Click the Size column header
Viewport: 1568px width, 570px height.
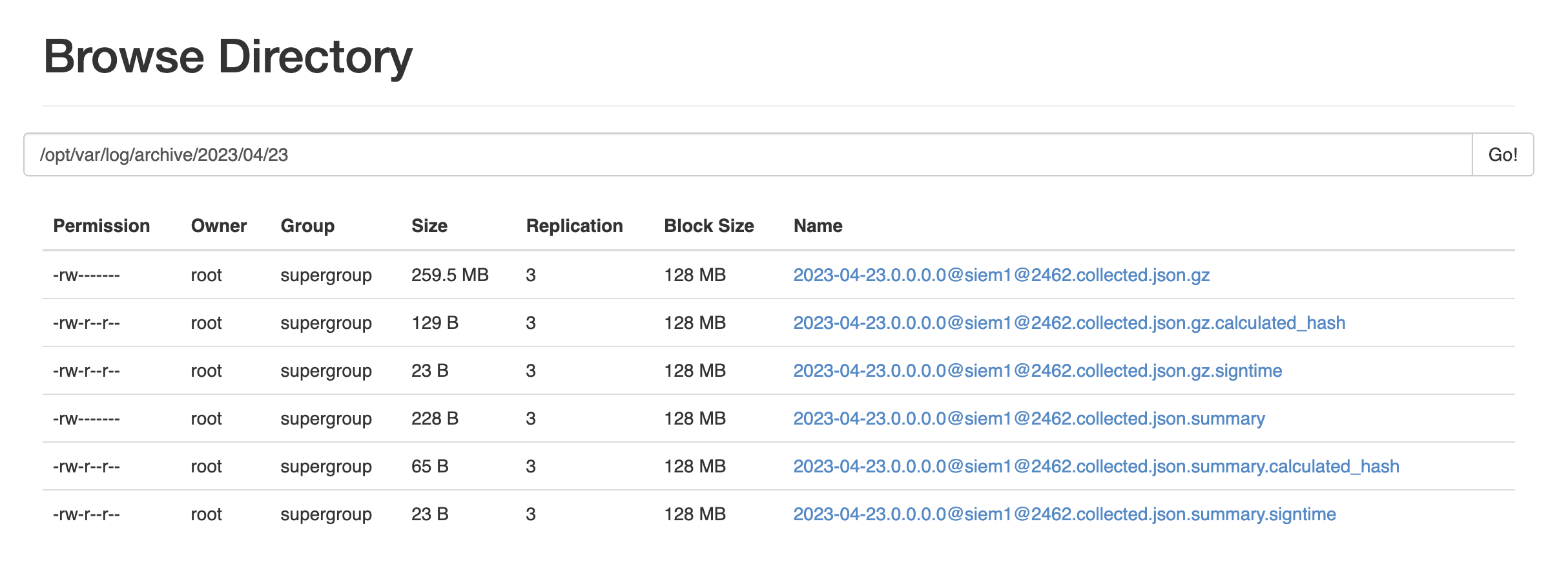click(429, 226)
